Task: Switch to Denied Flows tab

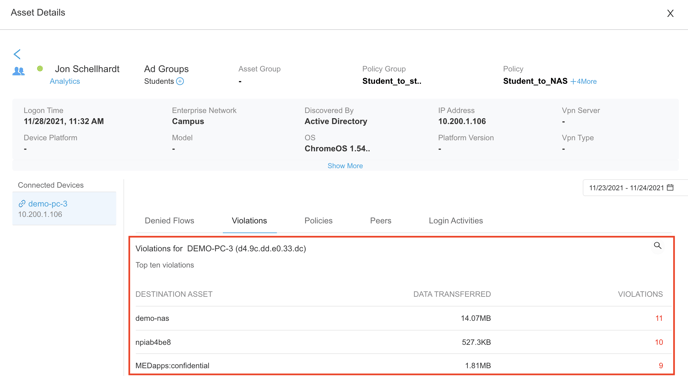Action: [169, 221]
